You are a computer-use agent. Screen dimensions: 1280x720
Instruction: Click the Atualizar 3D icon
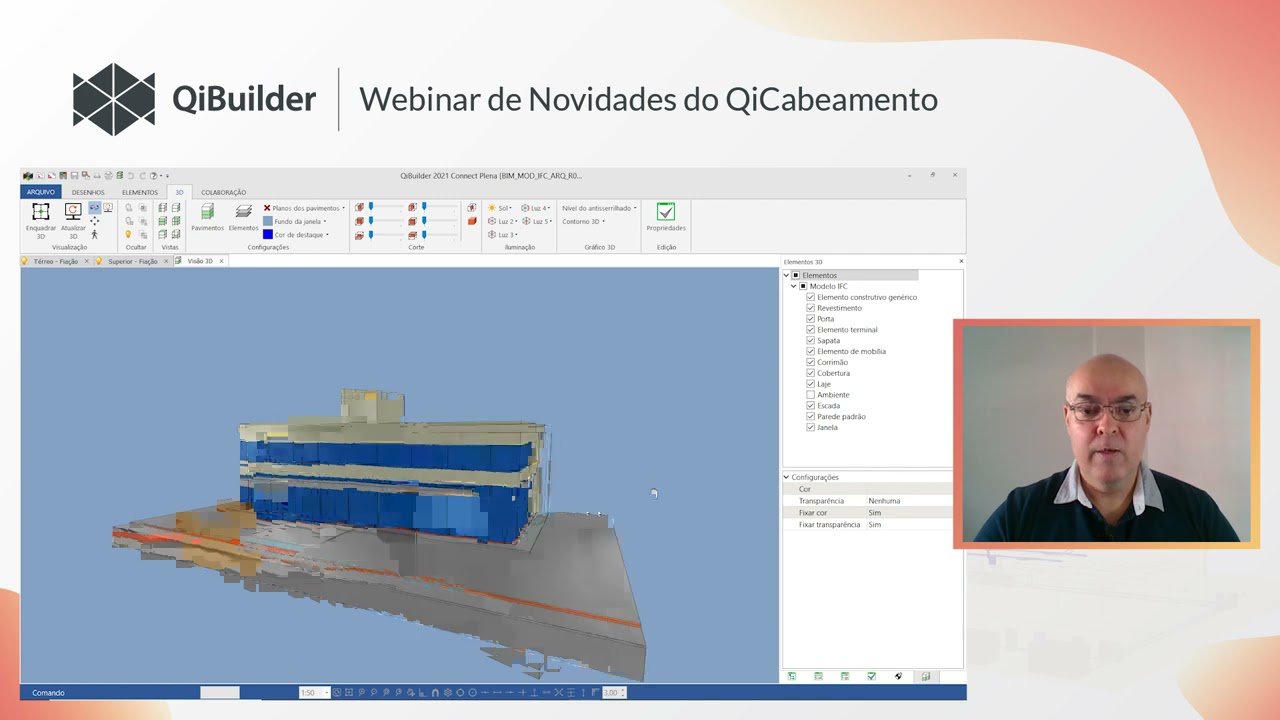(x=73, y=211)
